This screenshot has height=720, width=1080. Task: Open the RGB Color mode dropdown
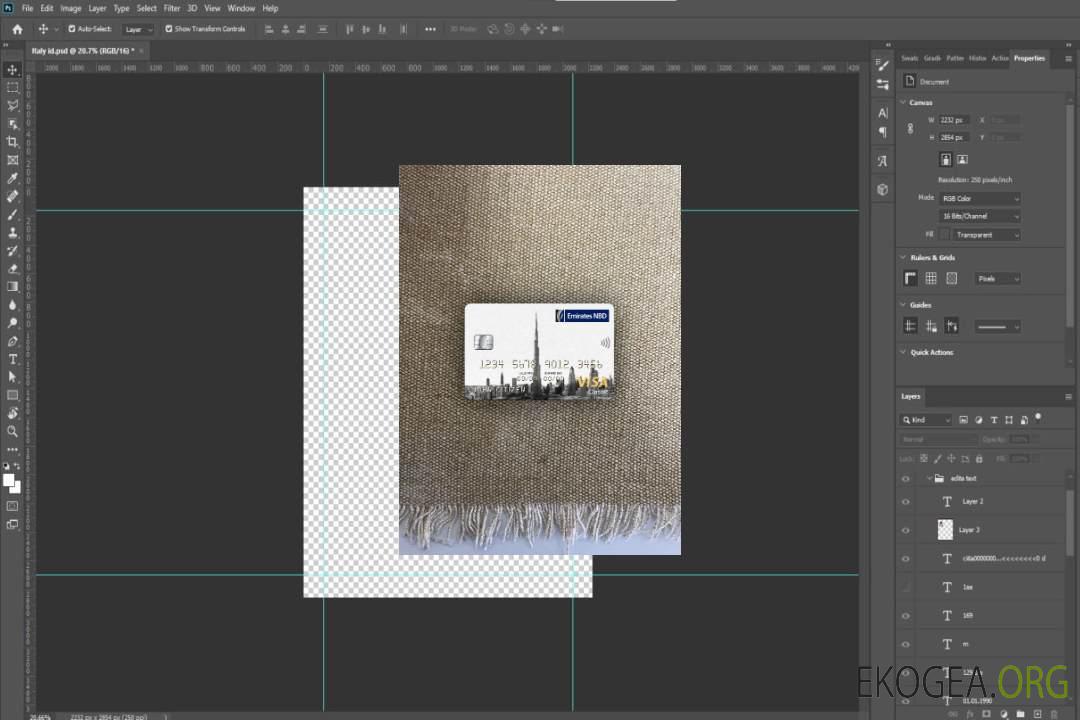click(x=980, y=198)
